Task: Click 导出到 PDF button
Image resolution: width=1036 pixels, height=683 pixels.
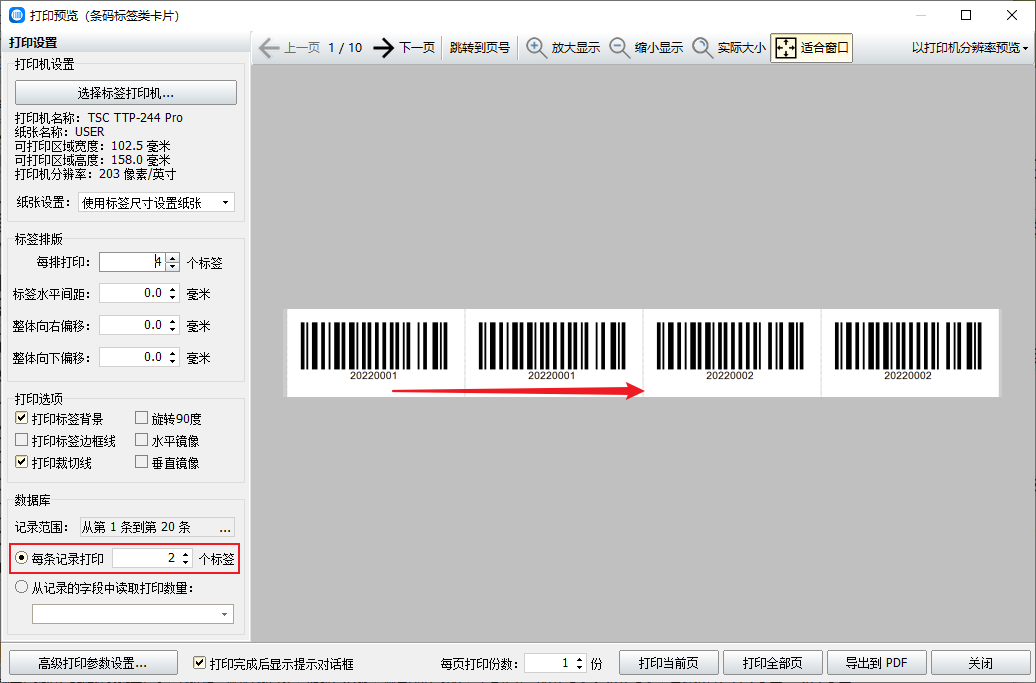Action: click(877, 663)
